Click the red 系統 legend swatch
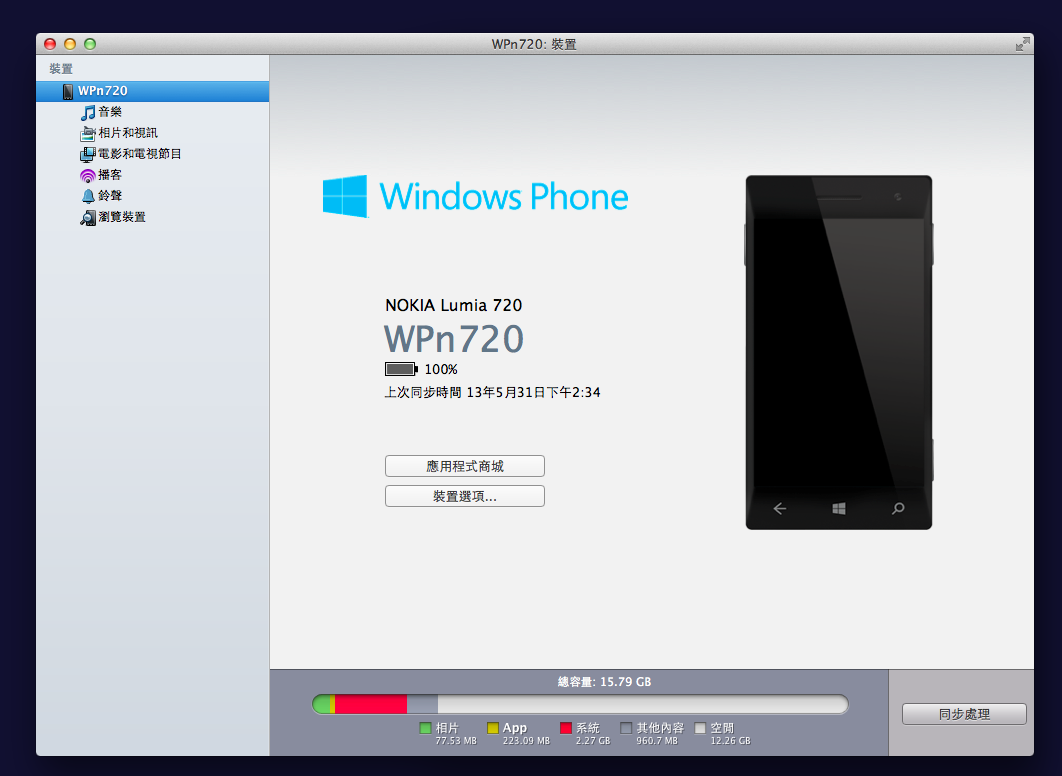 click(566, 728)
